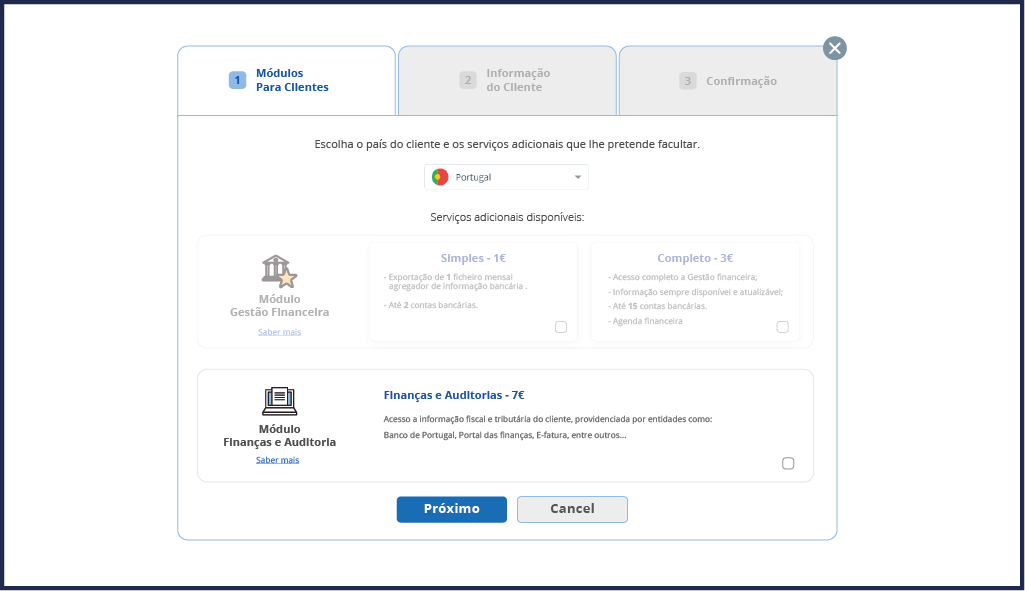Open Saber mais under Gestão Financeira
The width and height of the screenshot is (1025, 591).
click(279, 332)
